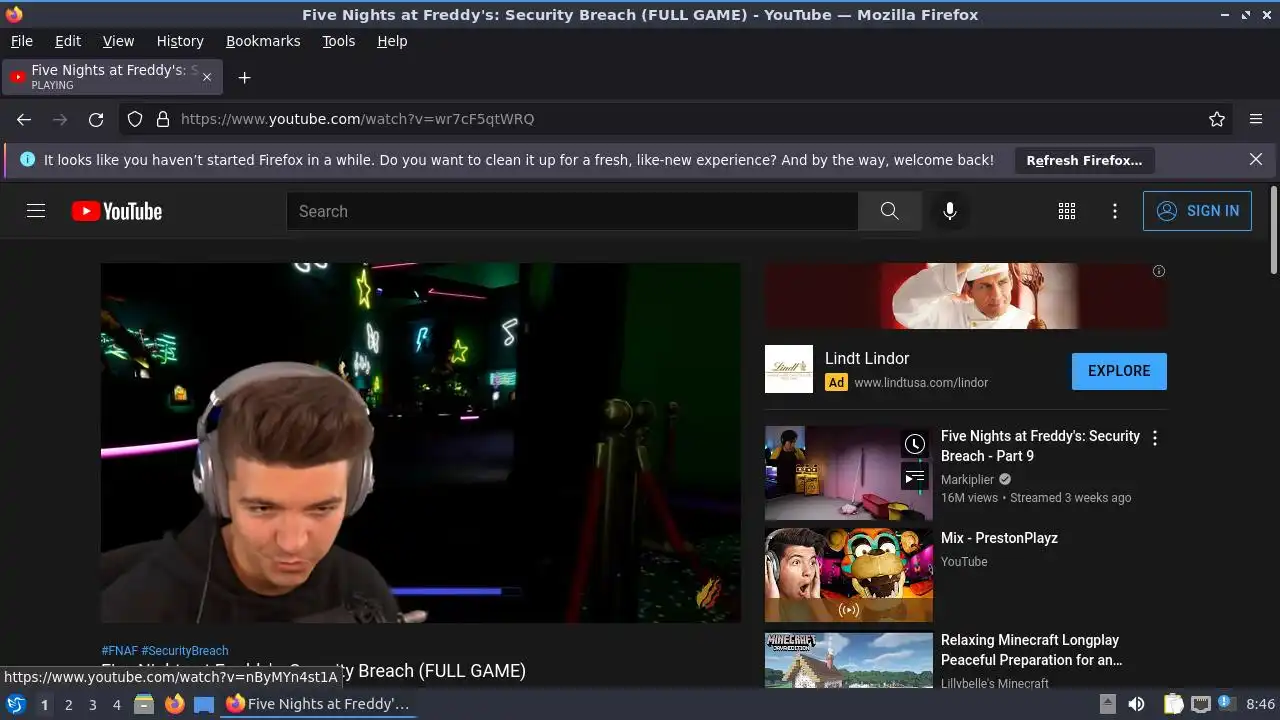Click the Relaxing Minecraft Longplay title
The height and width of the screenshot is (720, 1280).
point(1031,650)
